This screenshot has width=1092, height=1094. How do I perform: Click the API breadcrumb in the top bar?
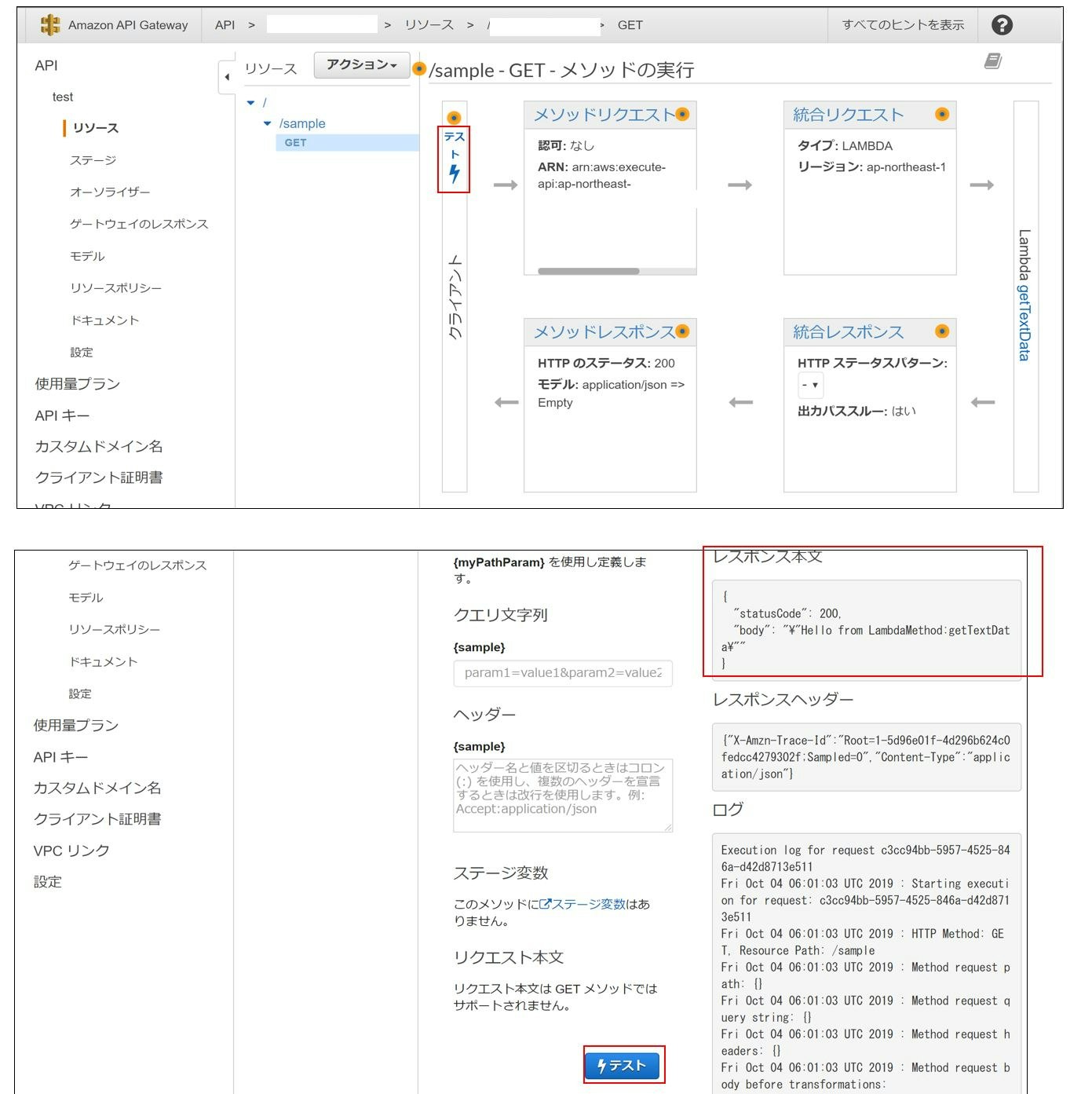(x=225, y=25)
